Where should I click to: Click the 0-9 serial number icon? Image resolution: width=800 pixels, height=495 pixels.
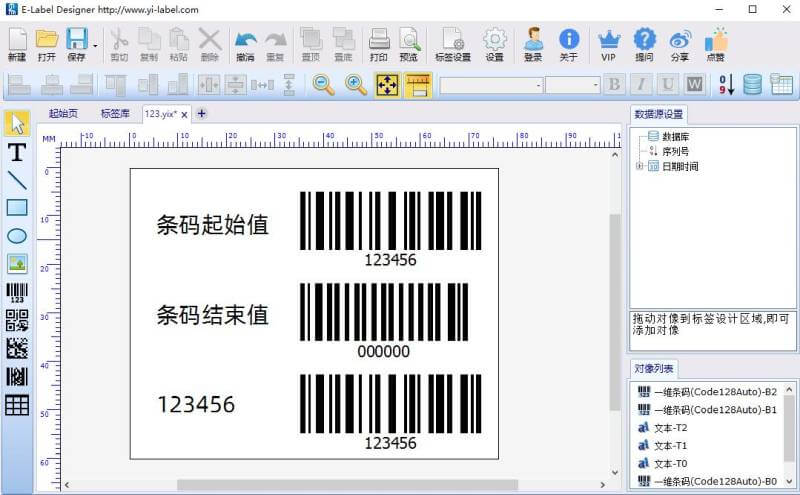(x=726, y=85)
